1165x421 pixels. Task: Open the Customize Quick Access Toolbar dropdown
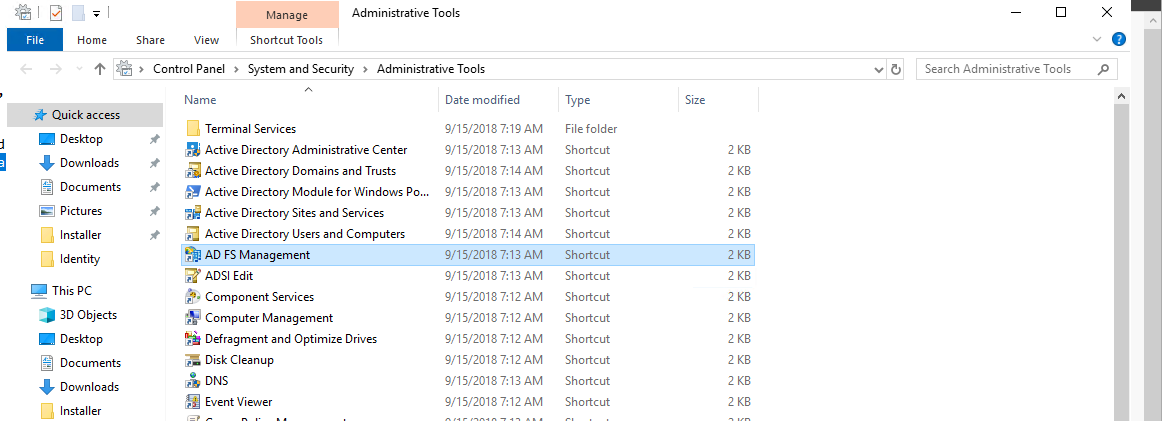[97, 14]
